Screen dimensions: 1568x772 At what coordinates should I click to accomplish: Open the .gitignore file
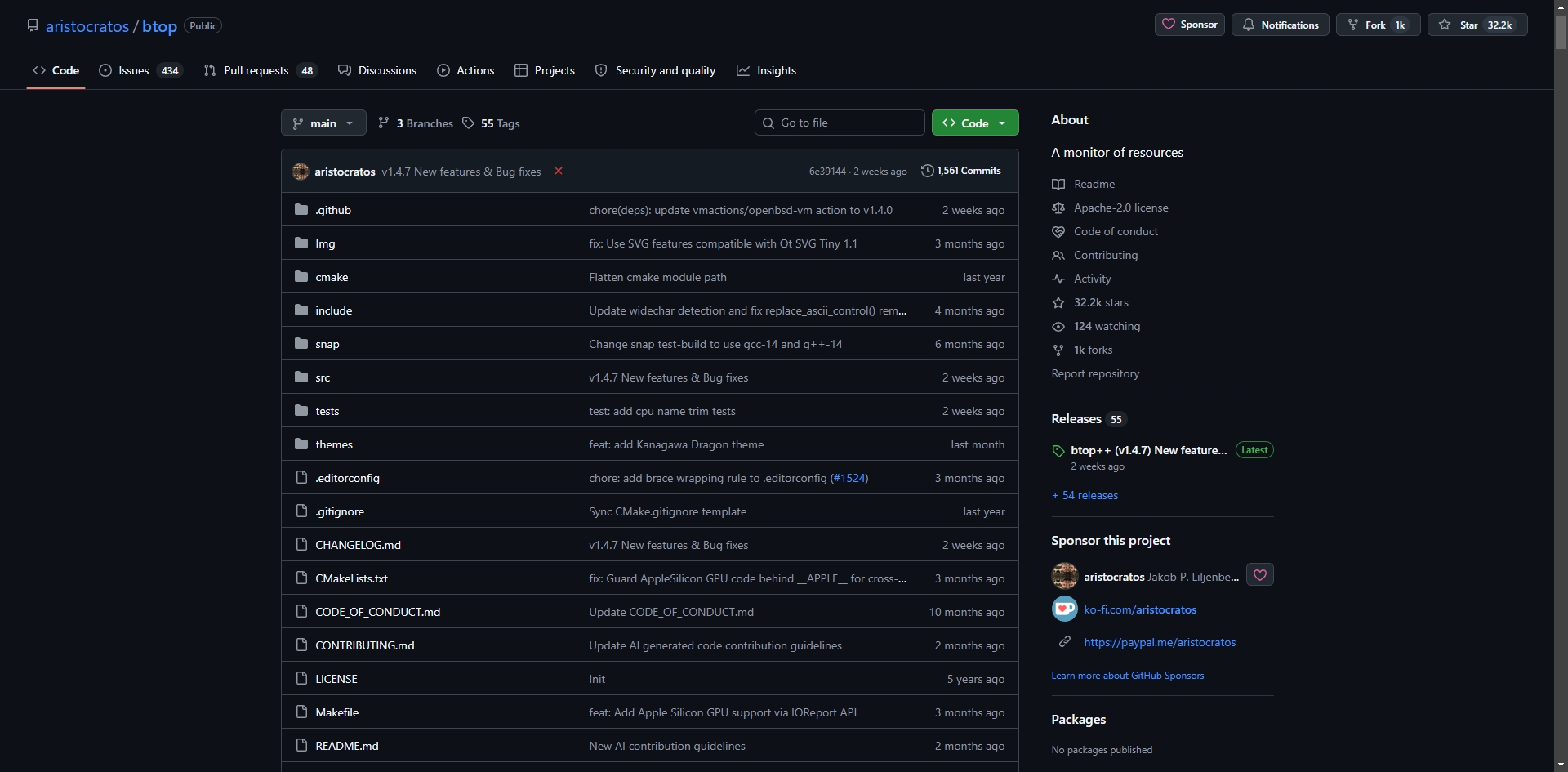340,511
